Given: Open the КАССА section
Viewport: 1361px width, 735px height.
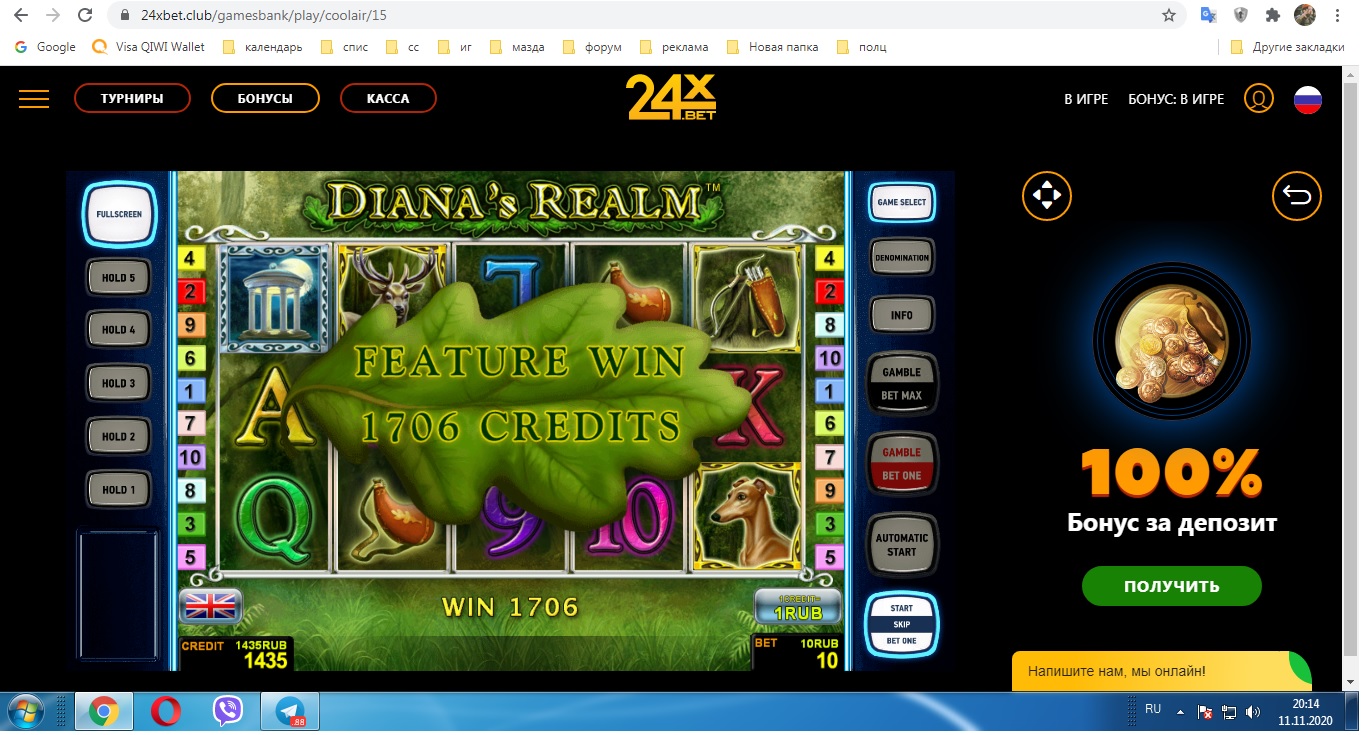Looking at the screenshot, I should click(388, 98).
